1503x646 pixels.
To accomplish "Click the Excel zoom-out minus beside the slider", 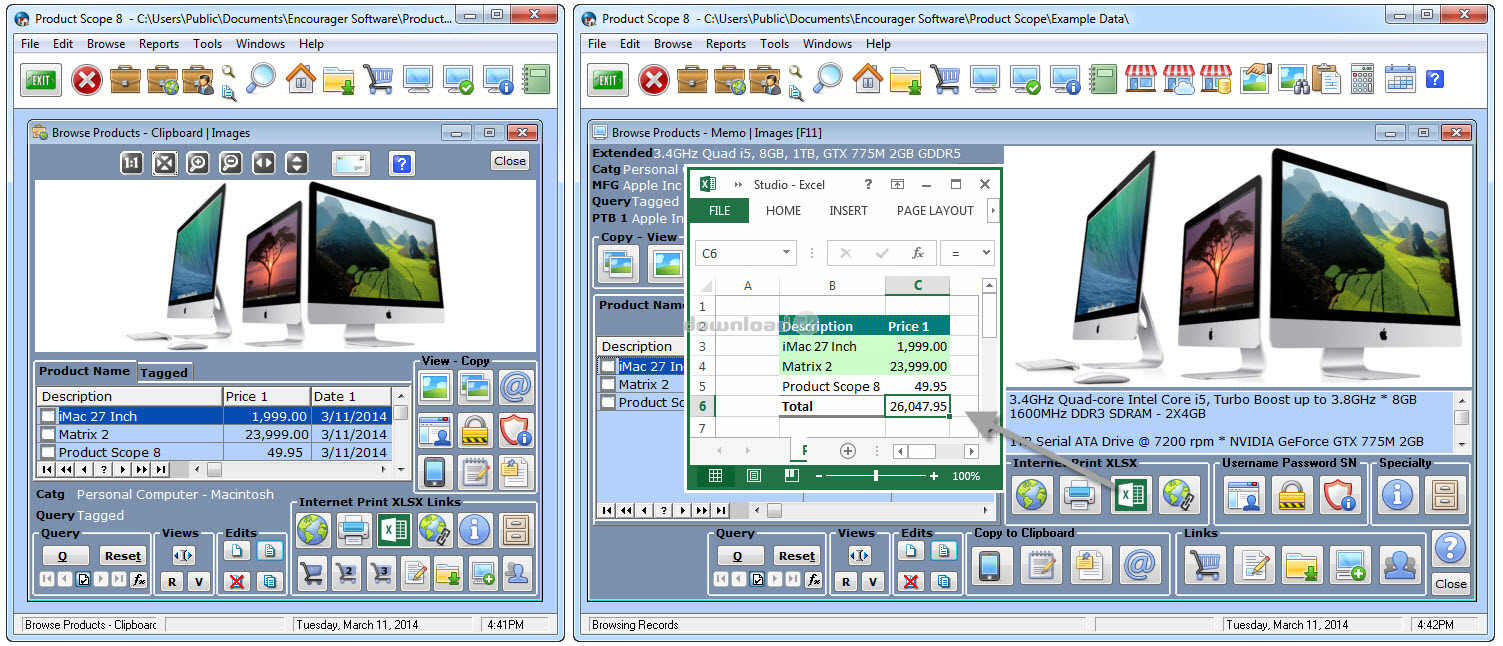I will point(818,476).
